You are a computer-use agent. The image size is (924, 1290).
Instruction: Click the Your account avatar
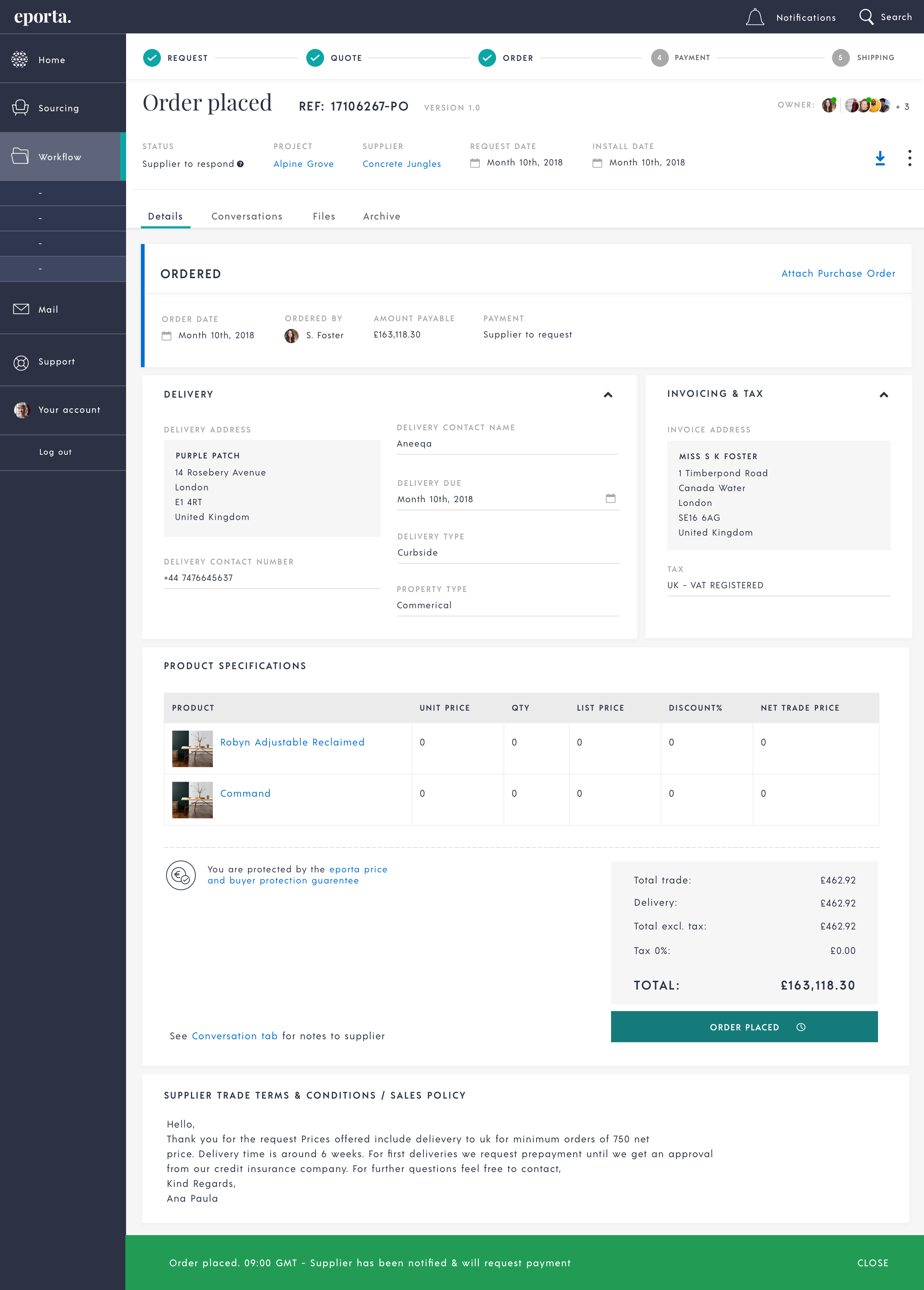[x=22, y=410]
